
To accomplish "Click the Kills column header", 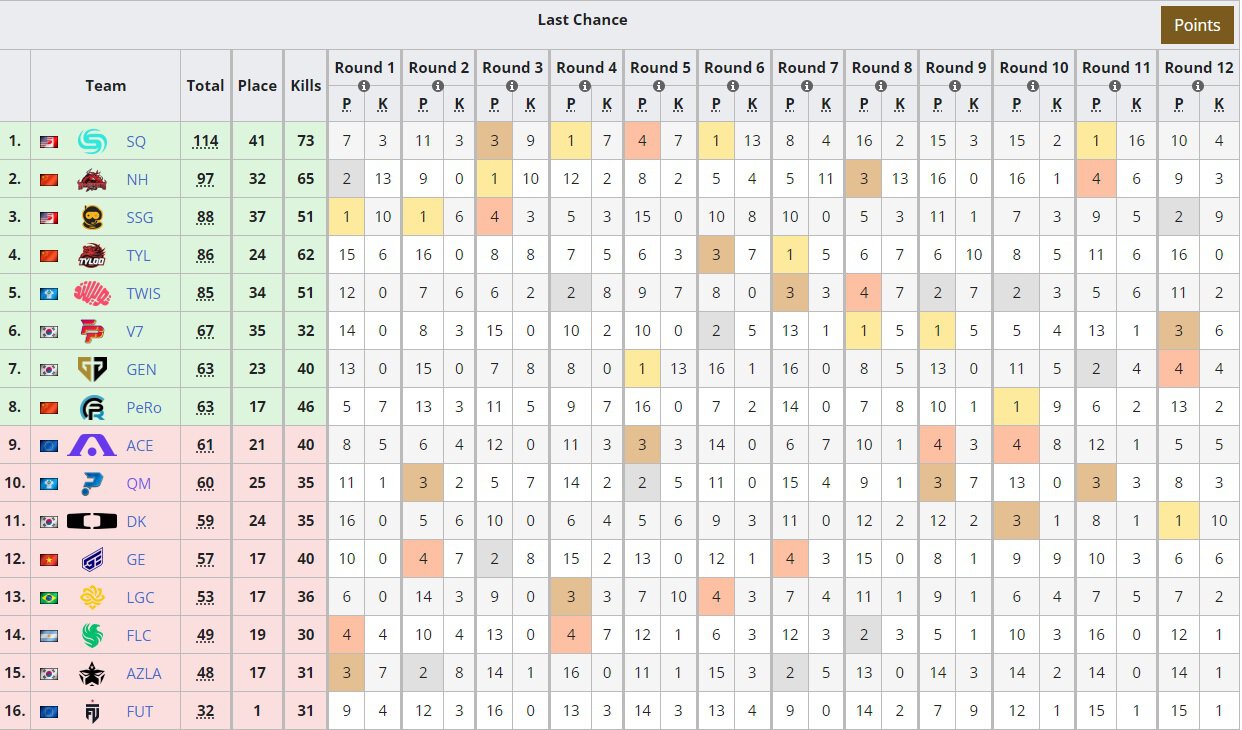I will [306, 85].
